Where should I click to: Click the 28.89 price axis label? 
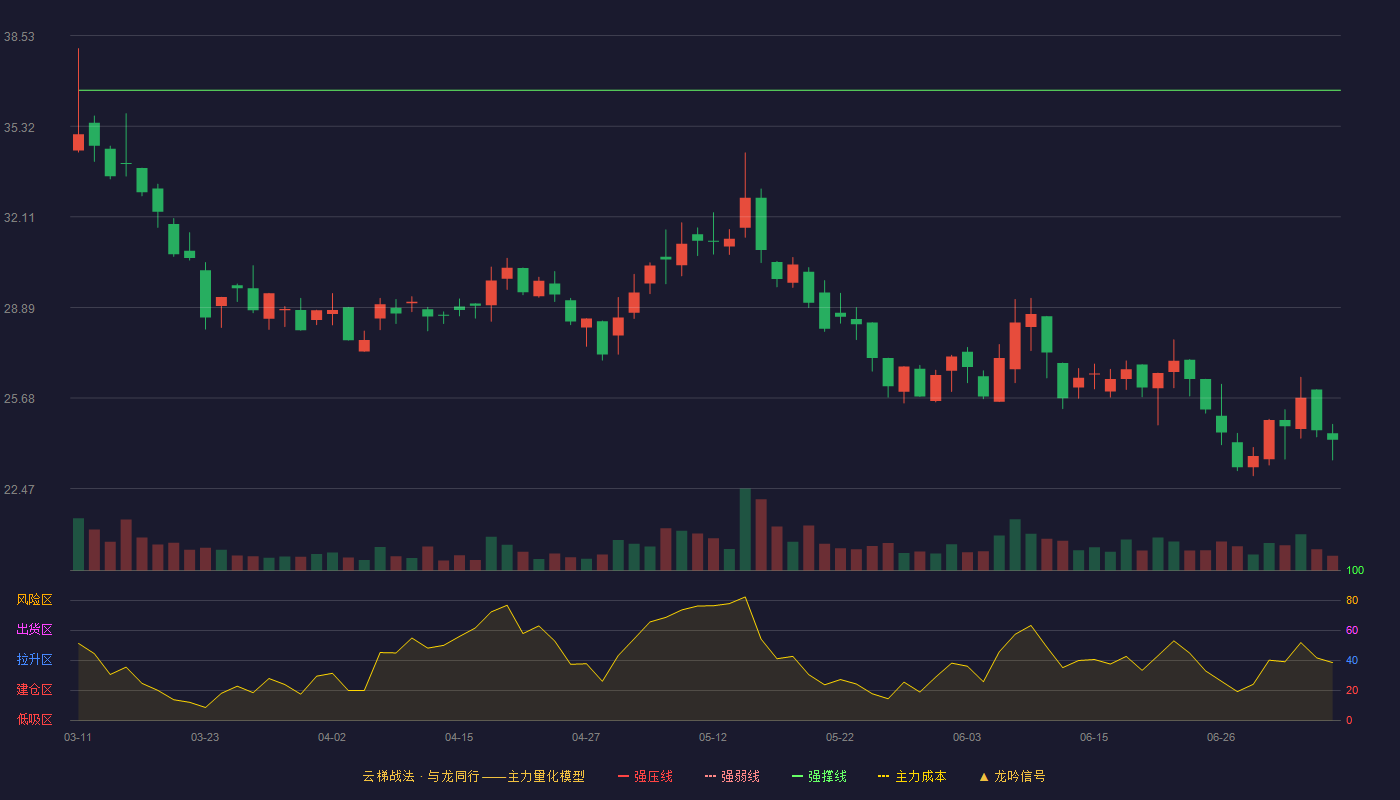pos(19,308)
